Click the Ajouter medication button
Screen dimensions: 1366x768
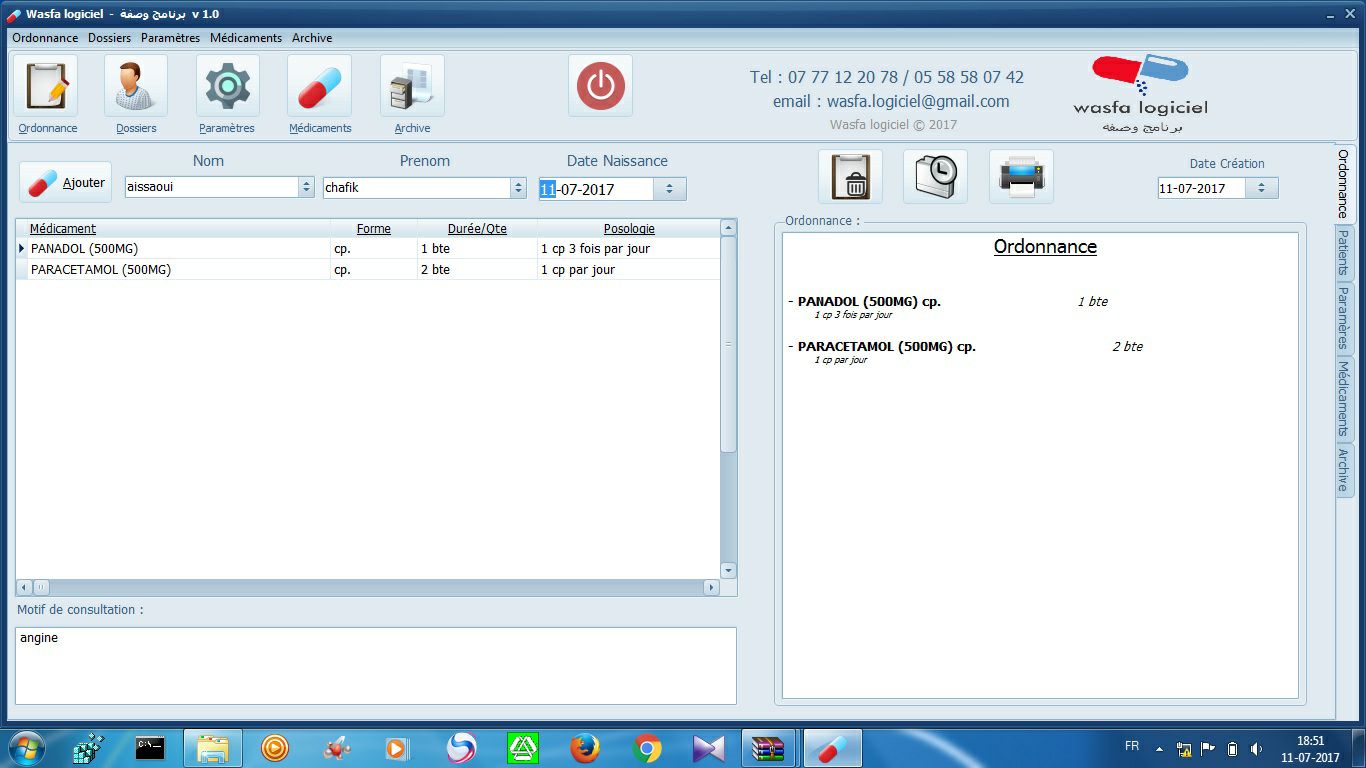pyautogui.click(x=65, y=183)
